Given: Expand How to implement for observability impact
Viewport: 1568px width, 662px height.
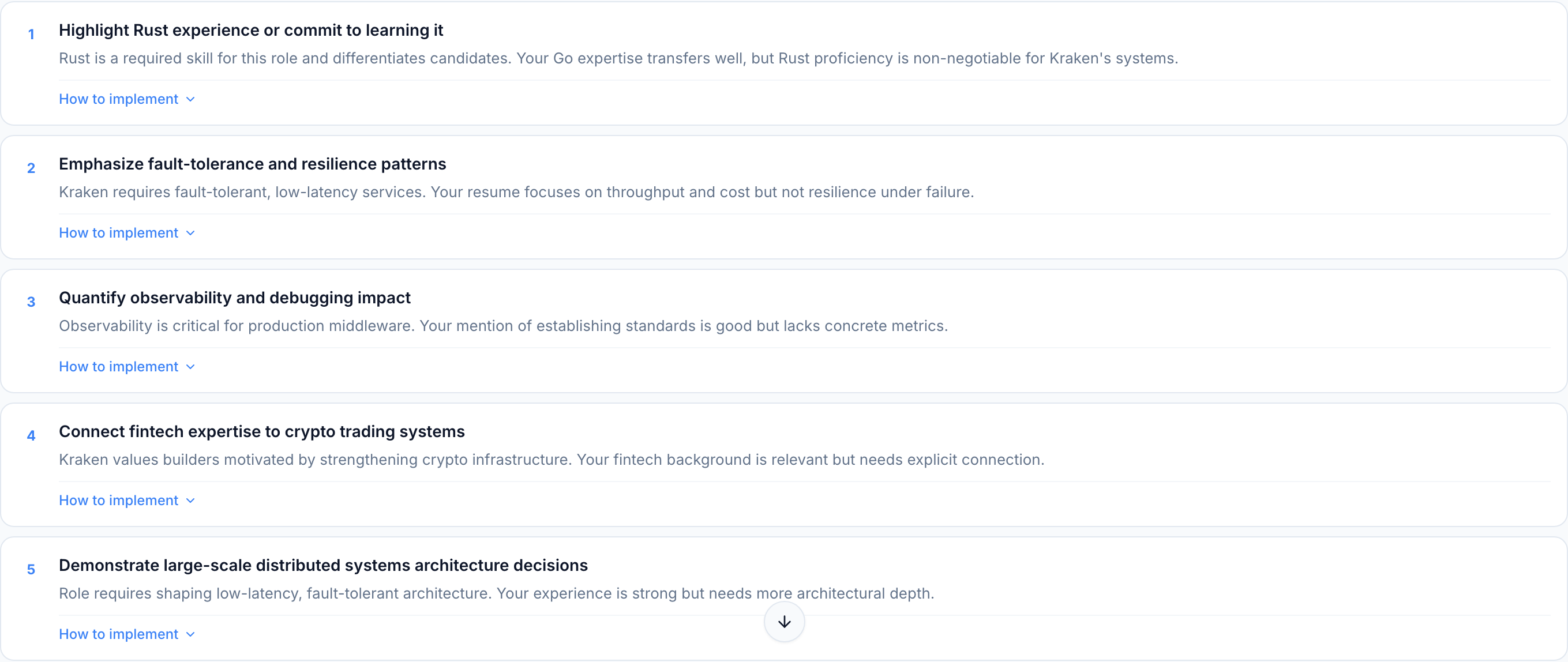Looking at the screenshot, I should pos(119,367).
